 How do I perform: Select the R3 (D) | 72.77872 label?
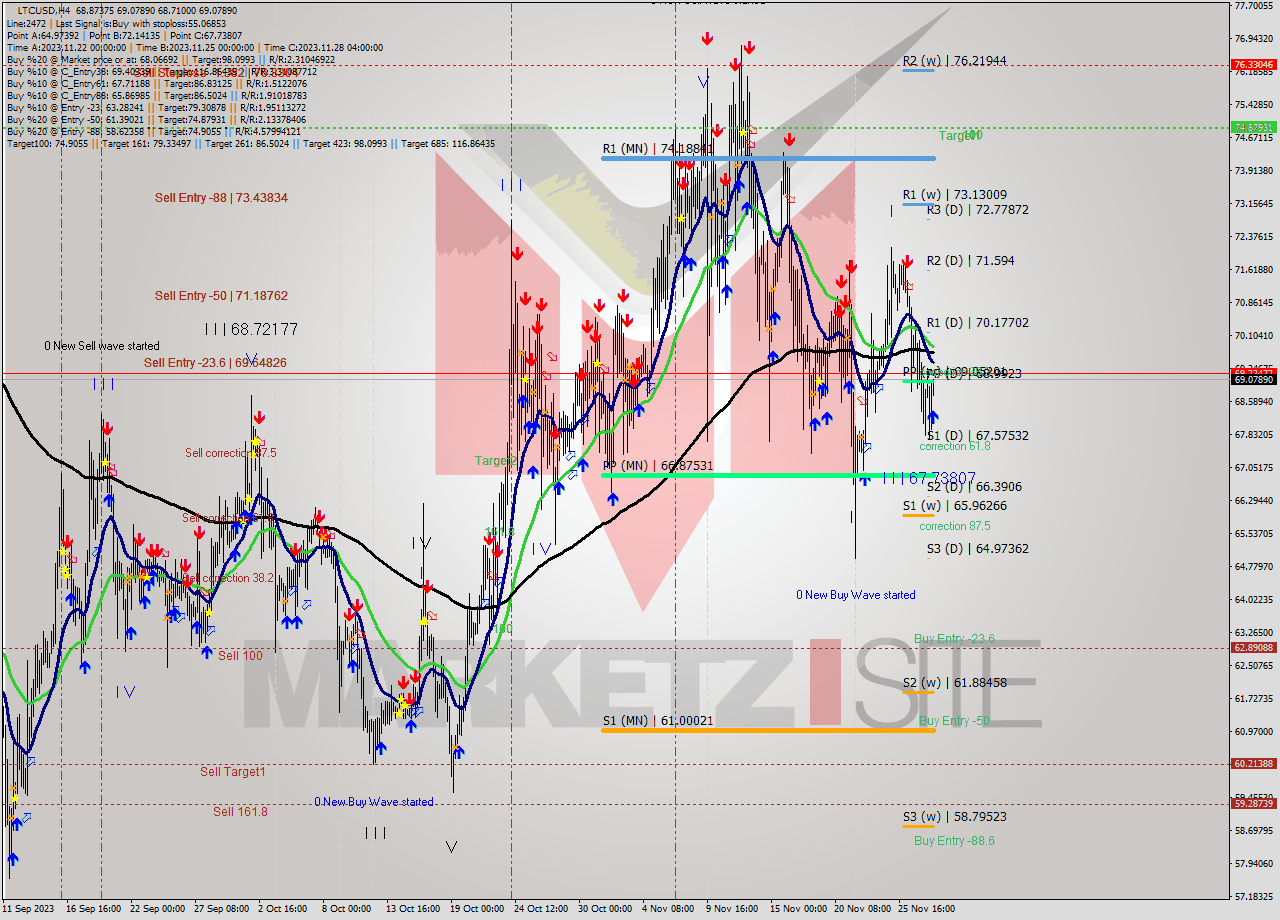977,210
